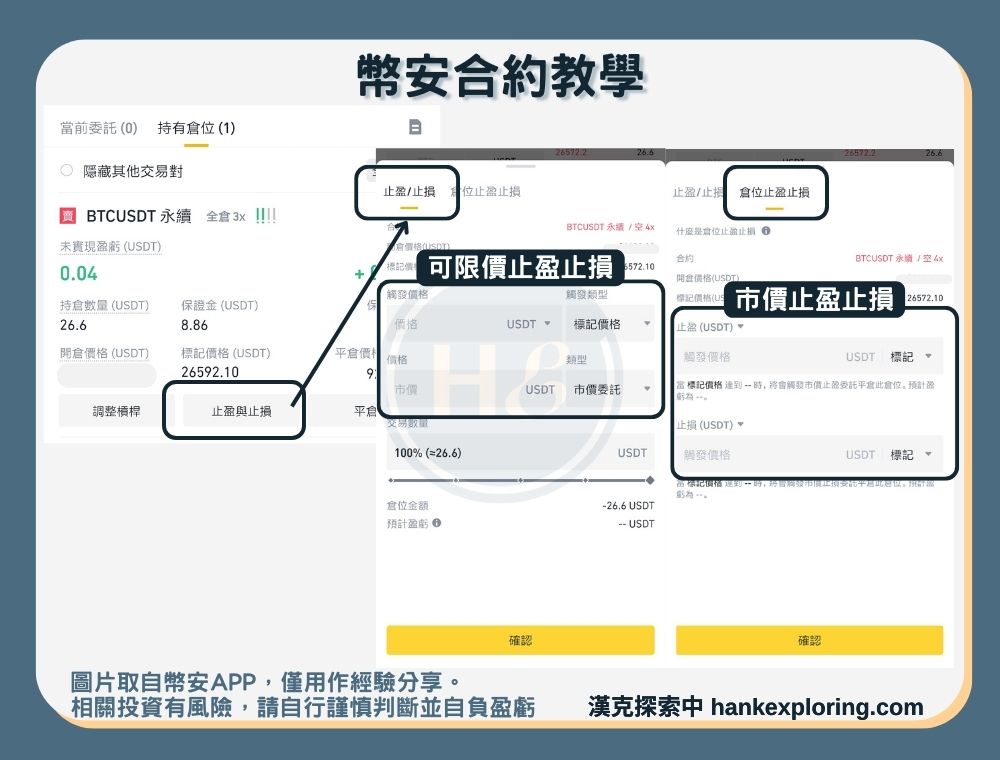The width and height of the screenshot is (1000, 760).
Task: Click the 止盈與止損 button
Action: click(x=241, y=411)
